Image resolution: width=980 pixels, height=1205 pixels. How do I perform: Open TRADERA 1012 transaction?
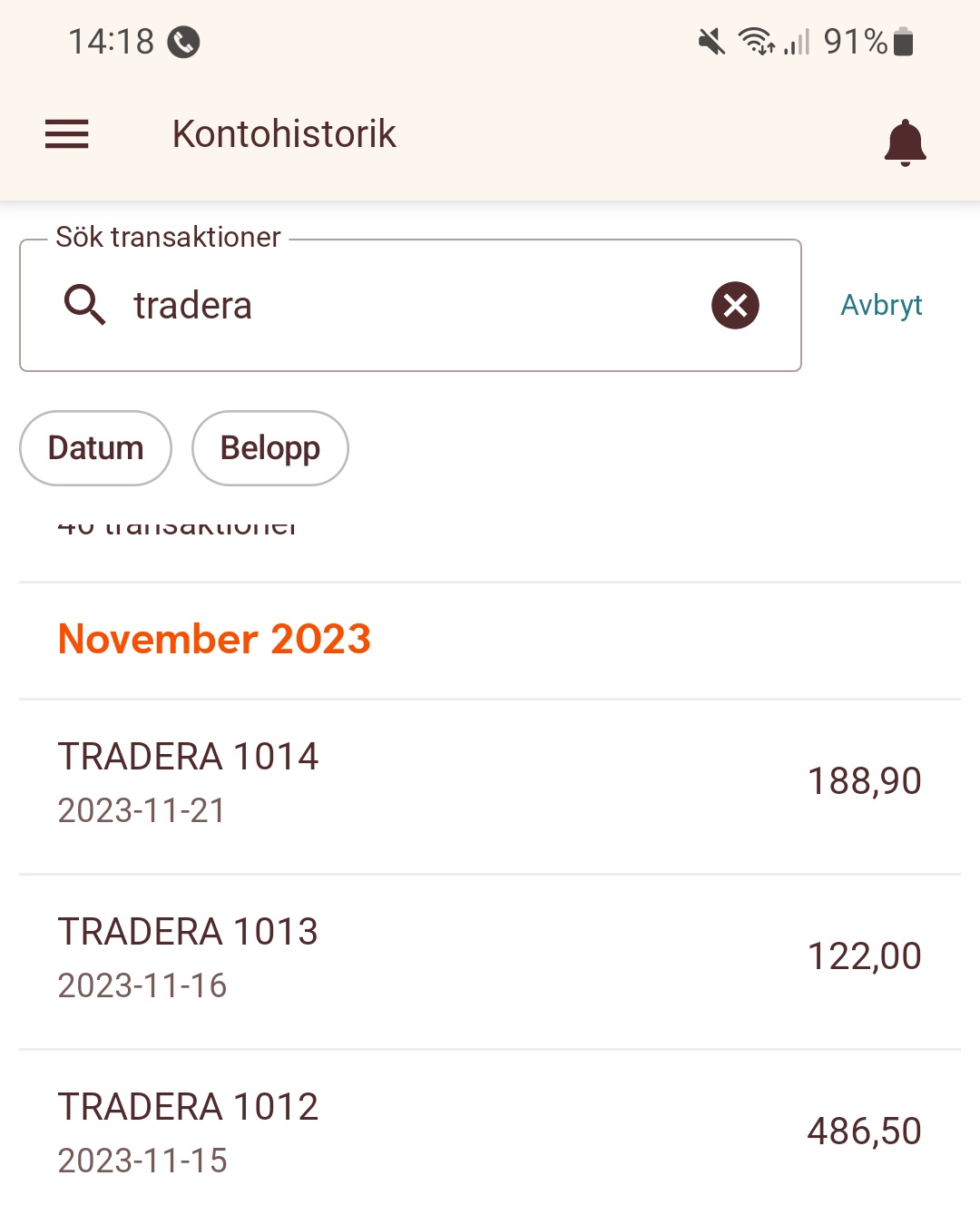click(189, 1131)
